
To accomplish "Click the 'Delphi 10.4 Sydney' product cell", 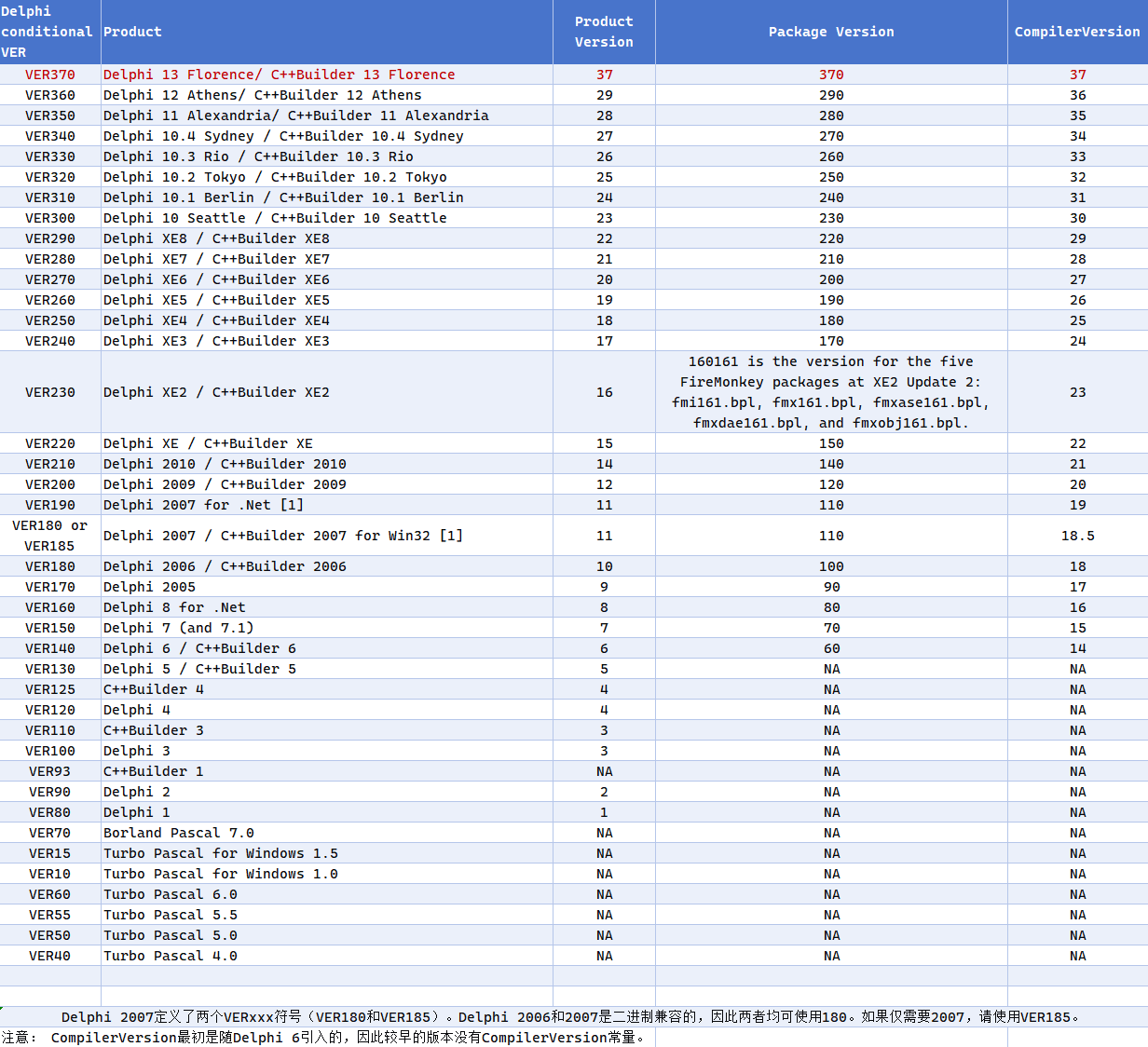I will click(x=327, y=136).
